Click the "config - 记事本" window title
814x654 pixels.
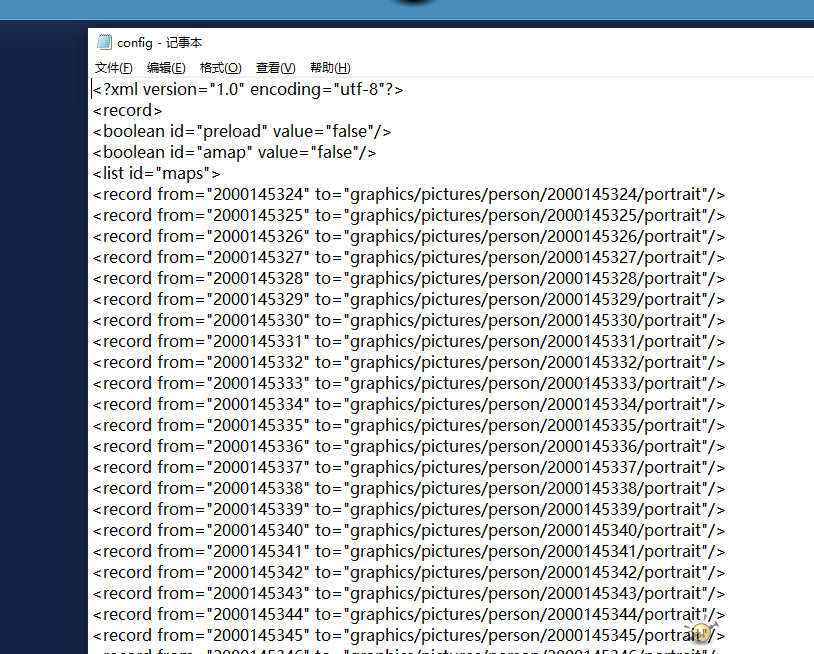(x=159, y=42)
